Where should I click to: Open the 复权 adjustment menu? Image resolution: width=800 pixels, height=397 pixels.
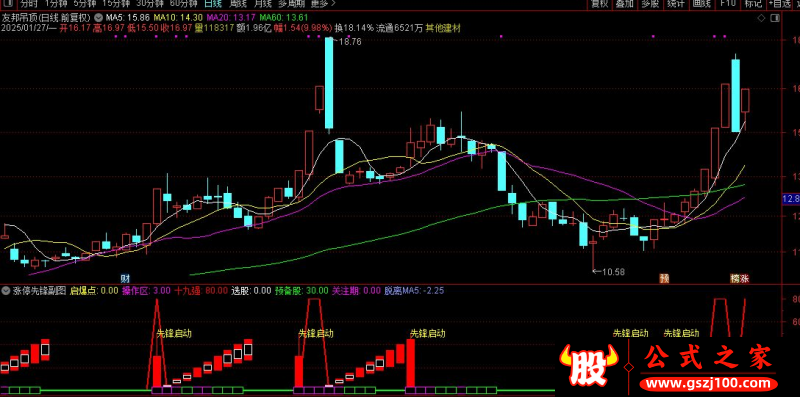[599, 4]
